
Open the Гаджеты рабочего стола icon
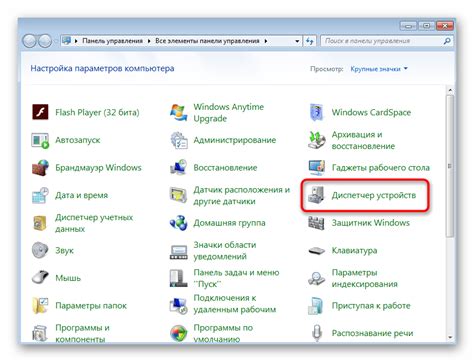tap(317, 167)
